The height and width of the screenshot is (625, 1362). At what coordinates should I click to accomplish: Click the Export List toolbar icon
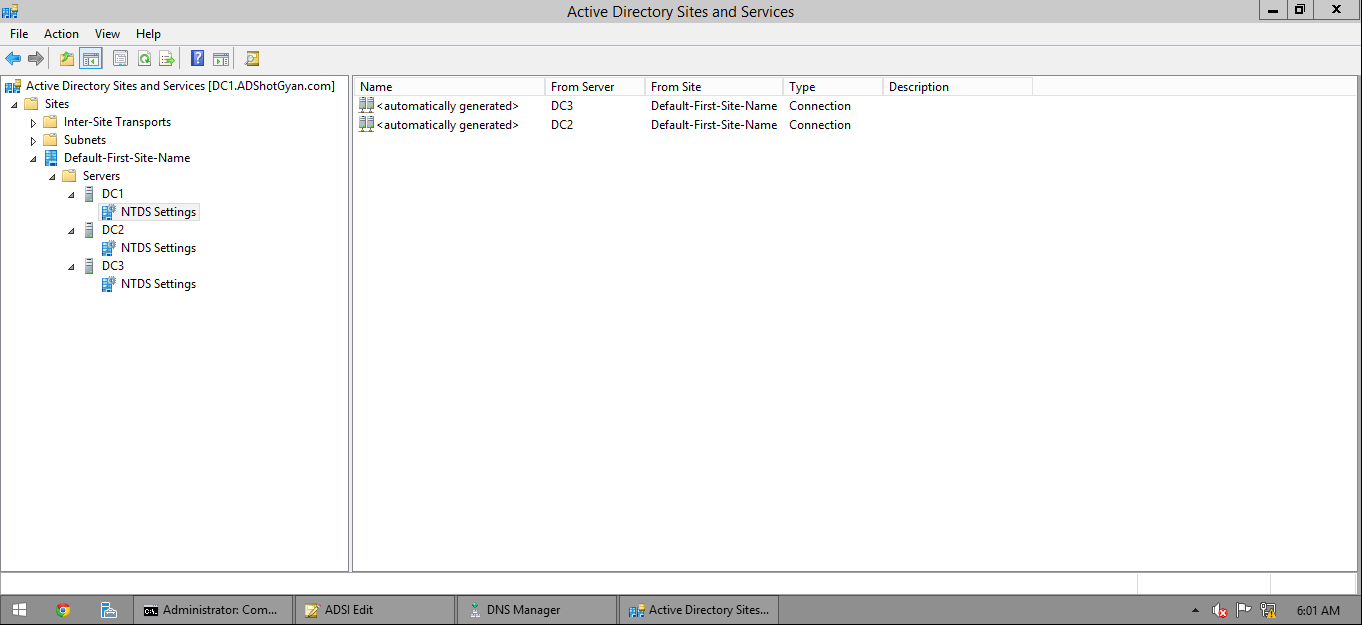[x=167, y=59]
